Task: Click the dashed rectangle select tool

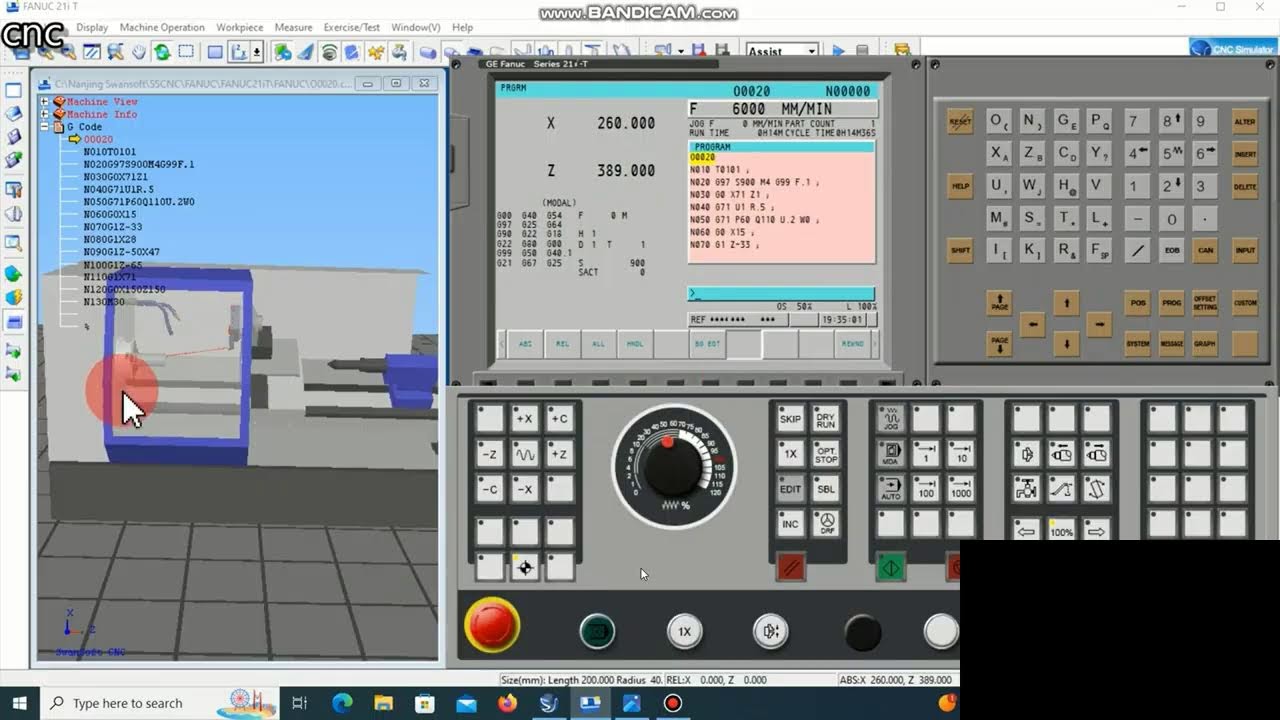Action: coord(186,52)
